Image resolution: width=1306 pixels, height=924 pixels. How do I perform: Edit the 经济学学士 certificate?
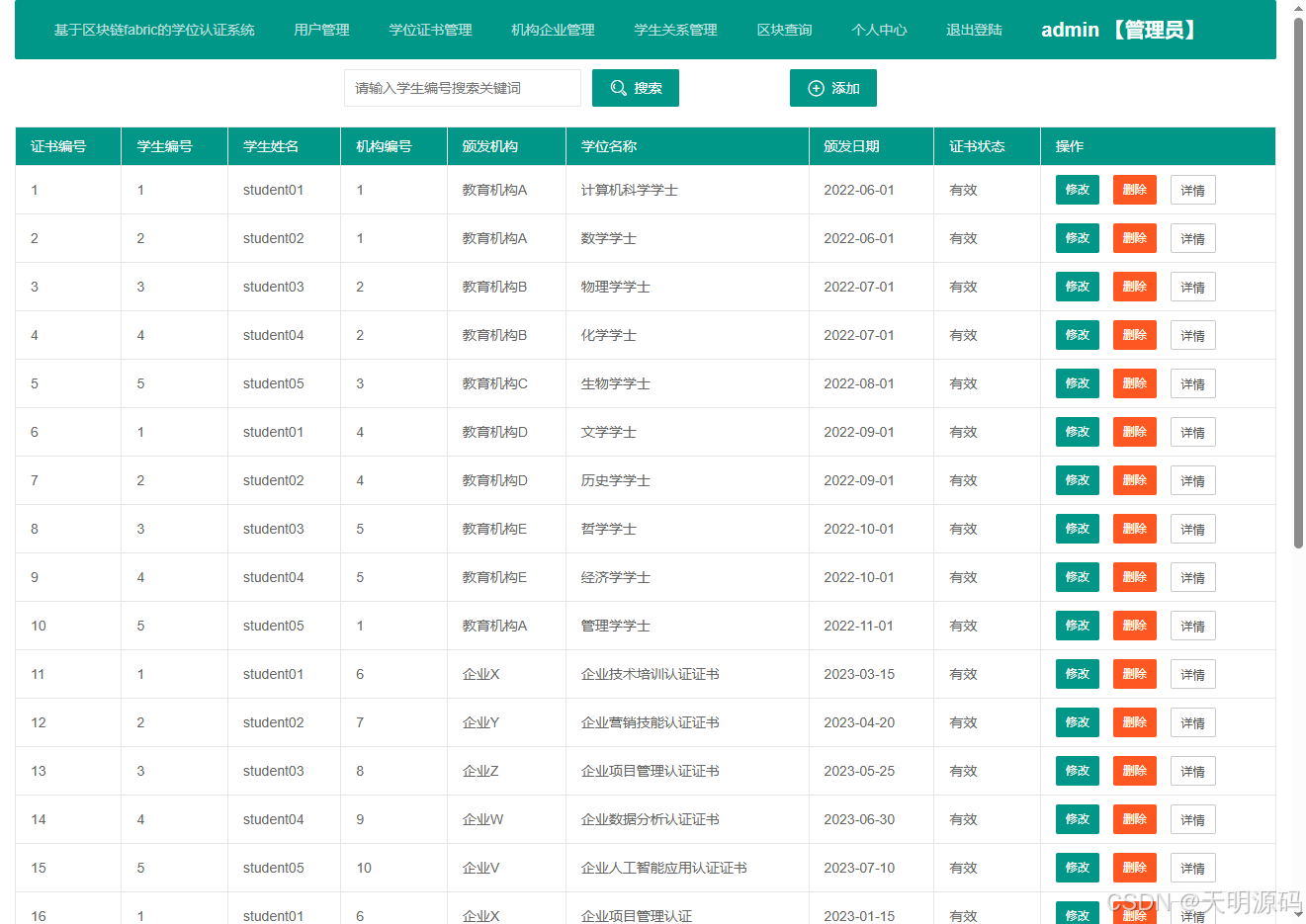[x=1078, y=577]
